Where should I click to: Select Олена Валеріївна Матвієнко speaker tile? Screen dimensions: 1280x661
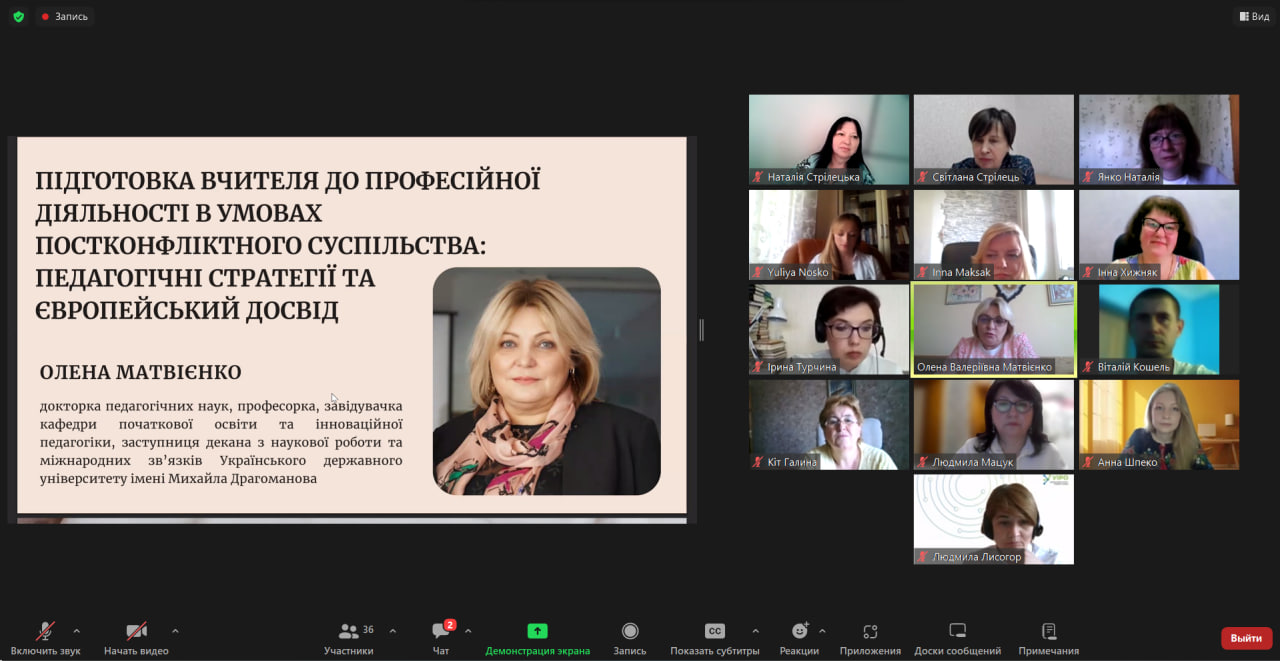coord(994,330)
